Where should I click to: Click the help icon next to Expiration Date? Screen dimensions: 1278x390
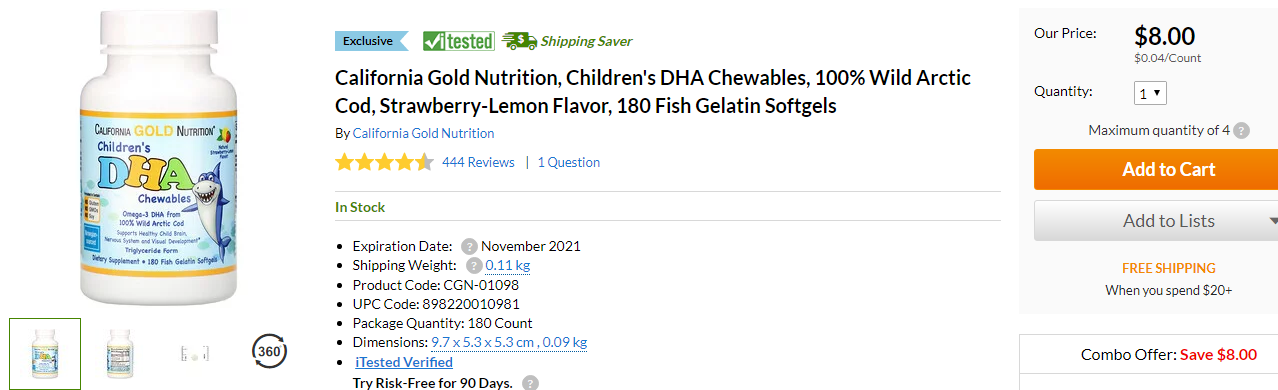click(469, 246)
